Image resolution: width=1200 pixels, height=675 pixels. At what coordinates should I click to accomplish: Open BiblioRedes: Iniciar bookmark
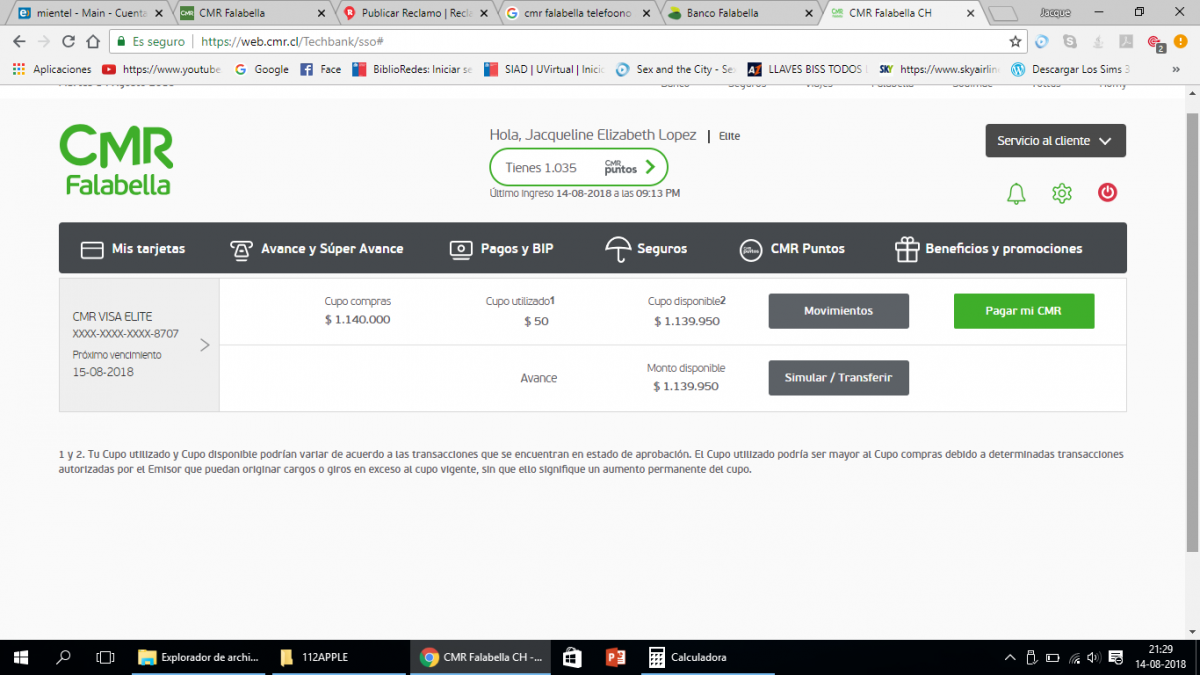[x=411, y=69]
